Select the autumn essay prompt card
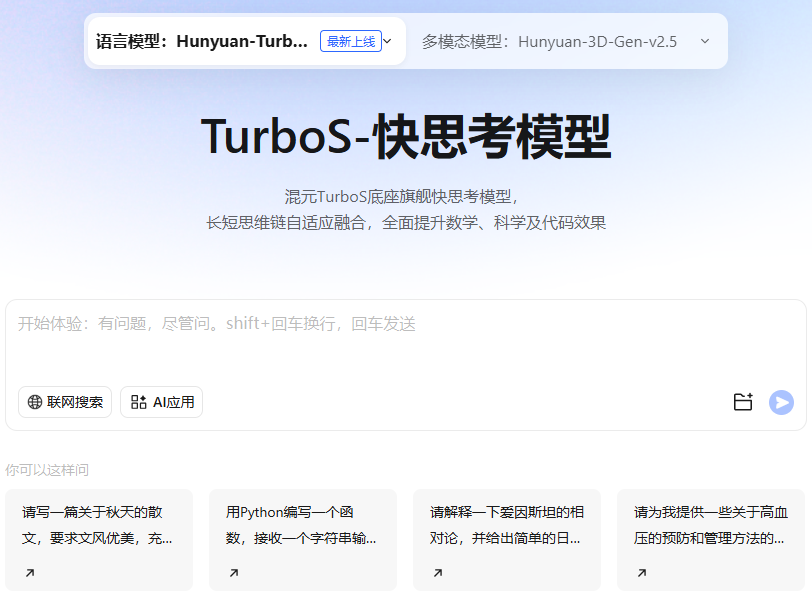 point(99,540)
